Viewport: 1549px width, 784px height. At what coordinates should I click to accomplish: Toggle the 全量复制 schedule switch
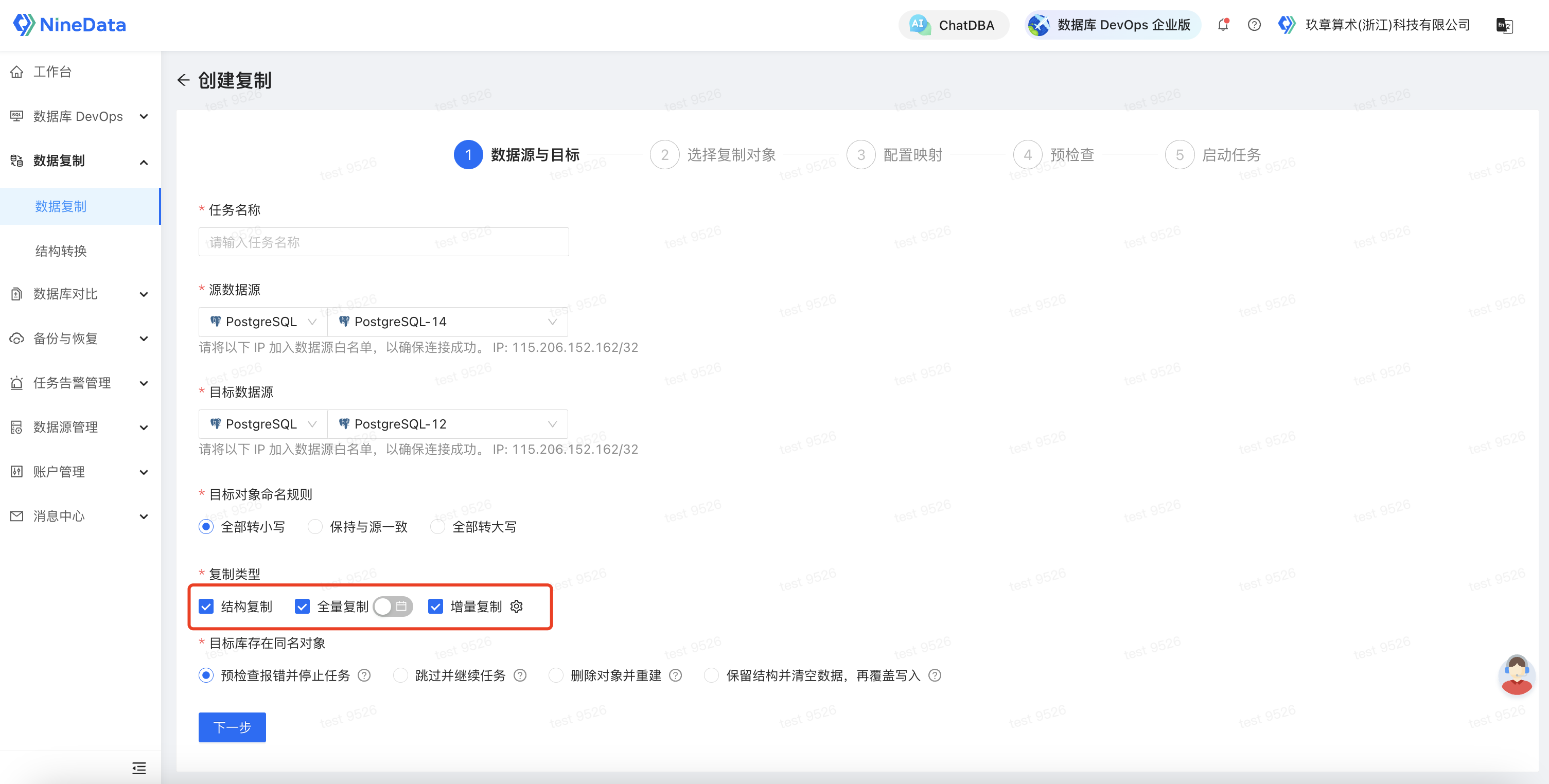(x=392, y=606)
